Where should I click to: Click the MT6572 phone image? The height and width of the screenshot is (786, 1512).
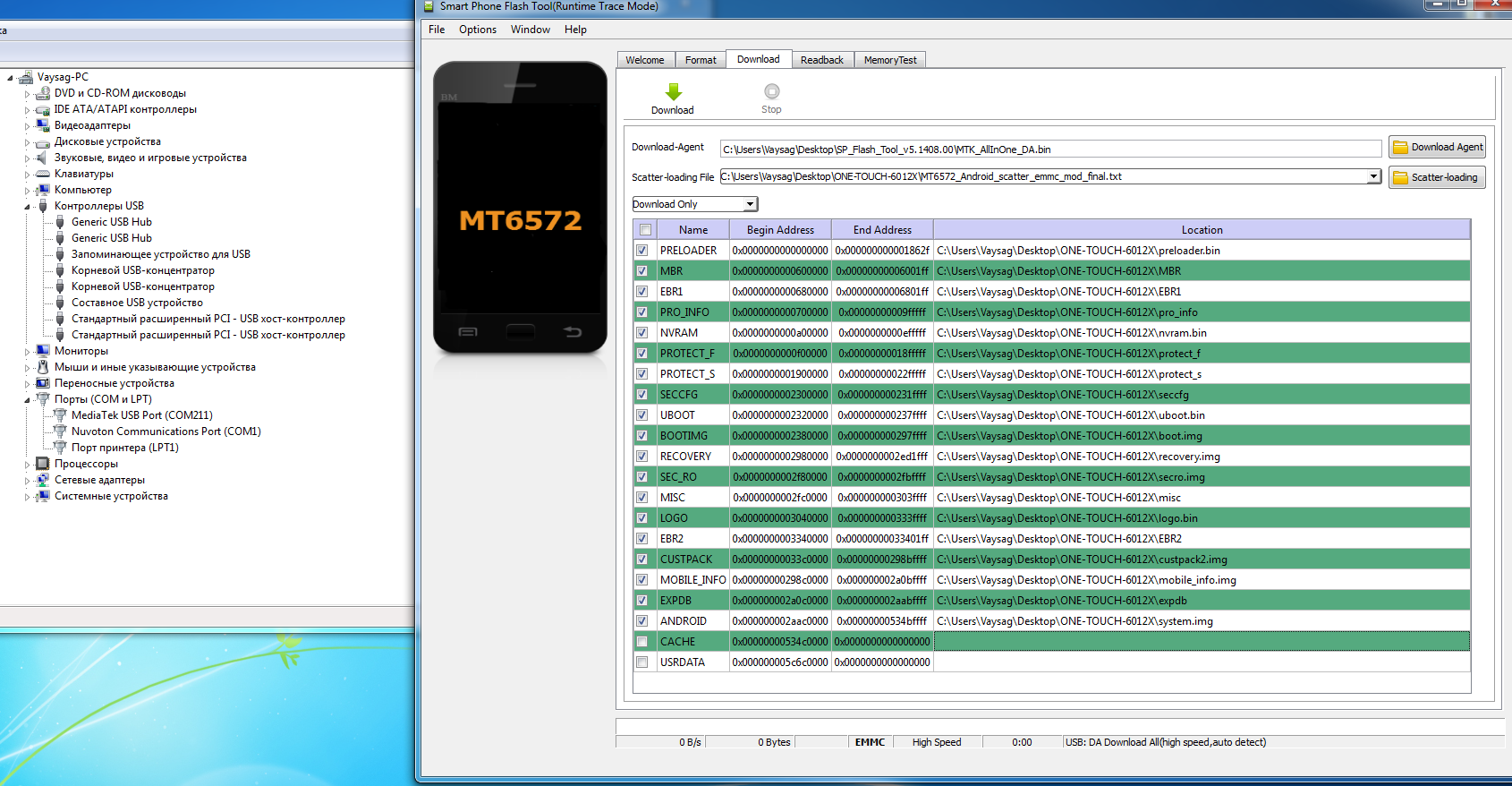520,209
